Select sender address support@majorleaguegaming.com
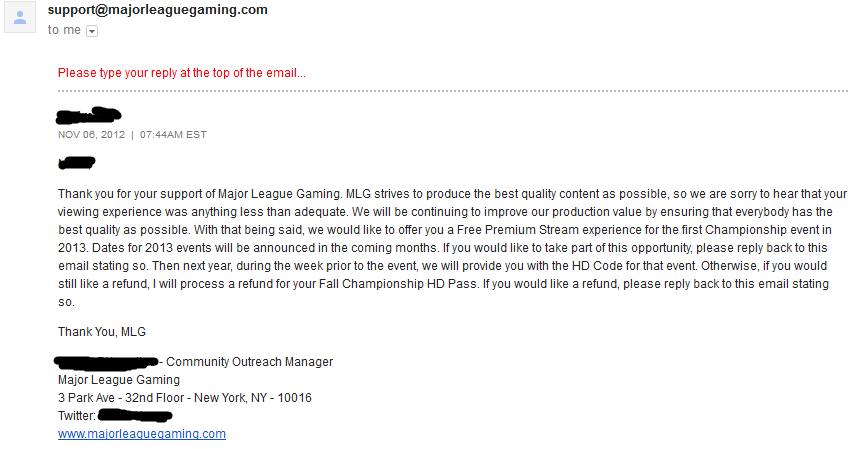The image size is (868, 449). [x=158, y=10]
